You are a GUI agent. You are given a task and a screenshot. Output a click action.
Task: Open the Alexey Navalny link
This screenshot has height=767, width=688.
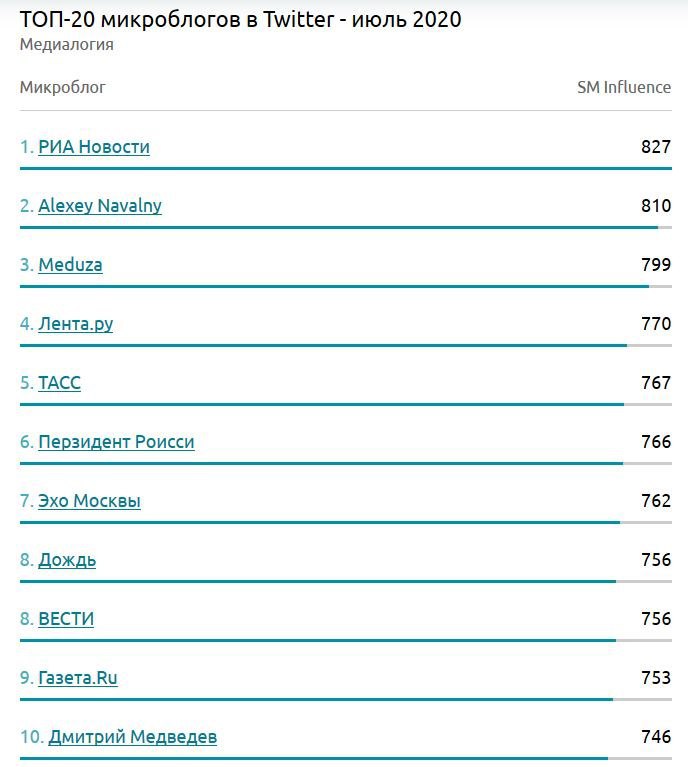[x=100, y=206]
